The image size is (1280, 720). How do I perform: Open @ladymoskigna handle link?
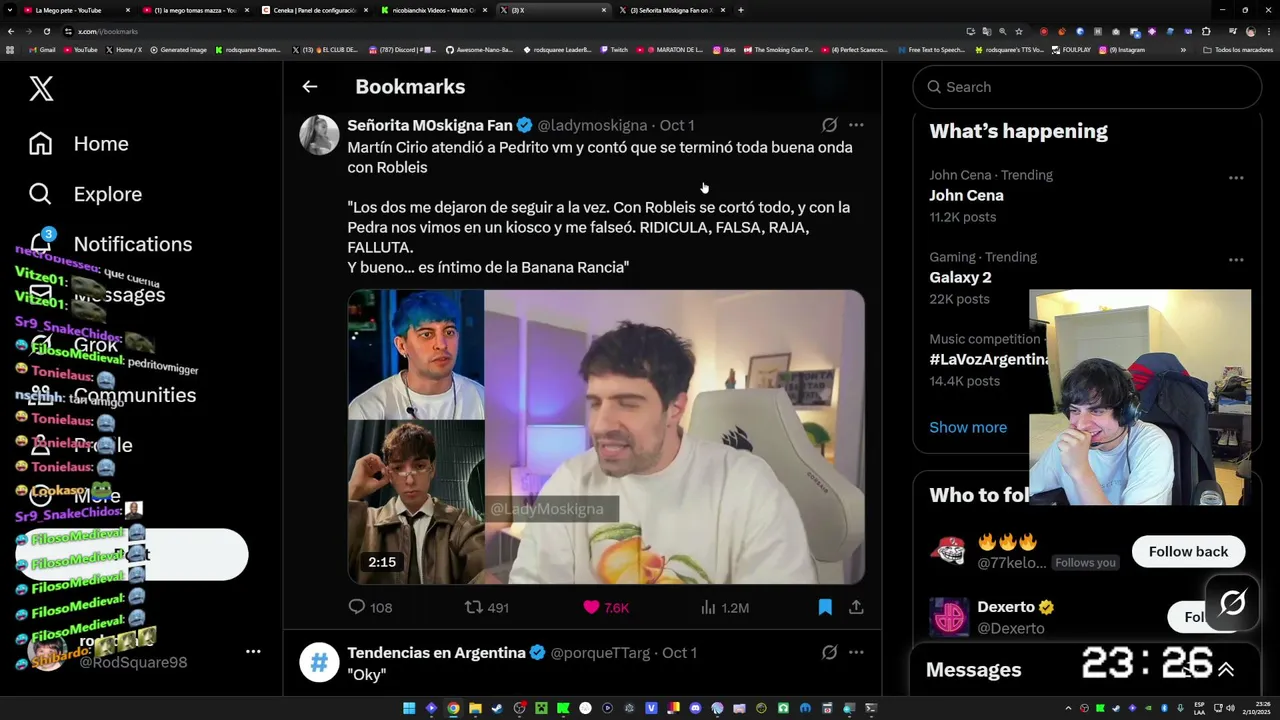pyautogui.click(x=592, y=125)
